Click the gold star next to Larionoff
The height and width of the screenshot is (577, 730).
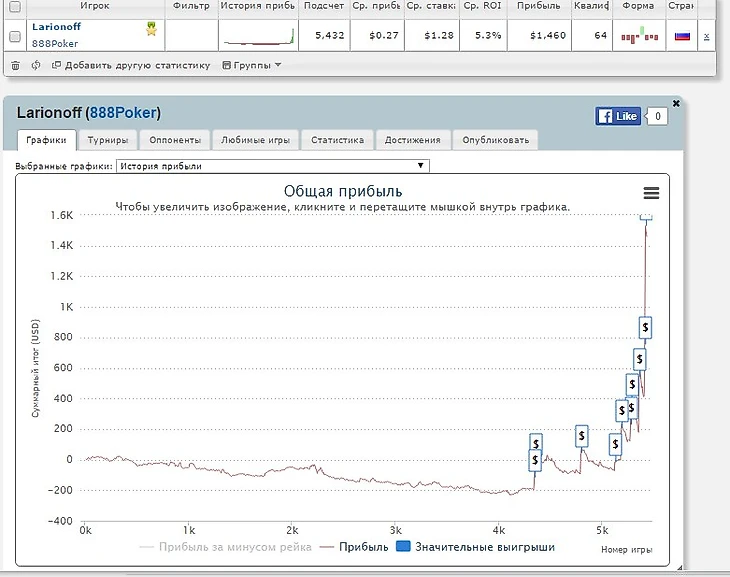[x=152, y=28]
